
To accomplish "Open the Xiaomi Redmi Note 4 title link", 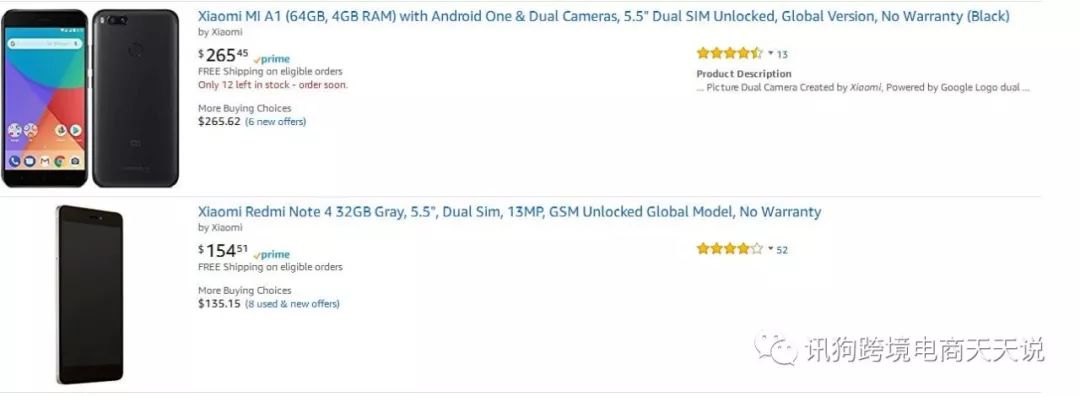I will click(509, 212).
